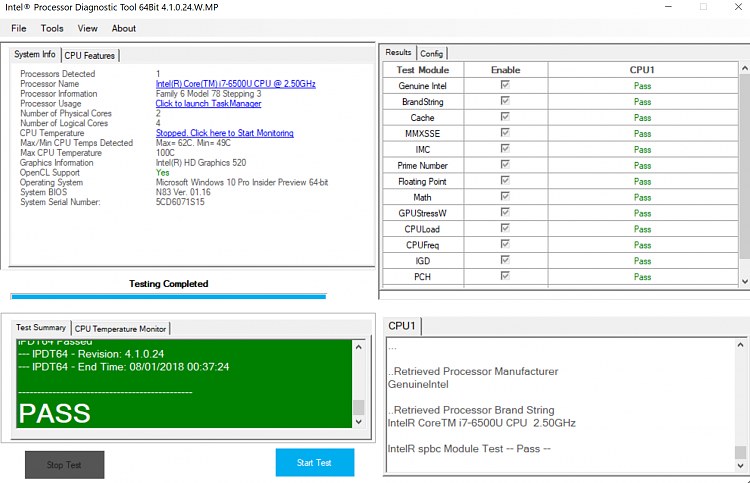This screenshot has width=750, height=483.
Task: Click the Prime Number module name cell
Action: tap(423, 165)
